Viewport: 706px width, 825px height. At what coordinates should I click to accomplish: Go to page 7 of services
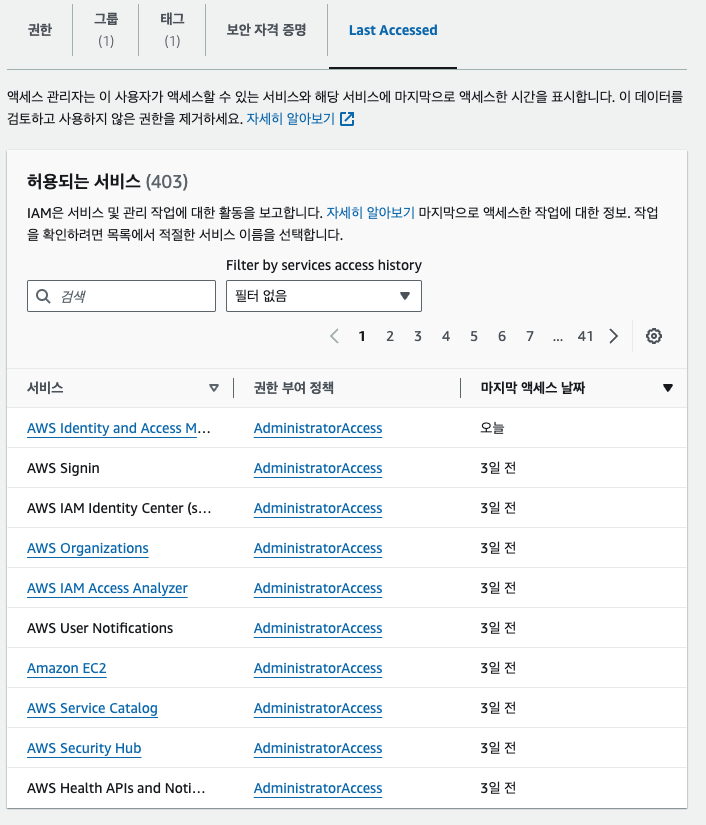[530, 336]
